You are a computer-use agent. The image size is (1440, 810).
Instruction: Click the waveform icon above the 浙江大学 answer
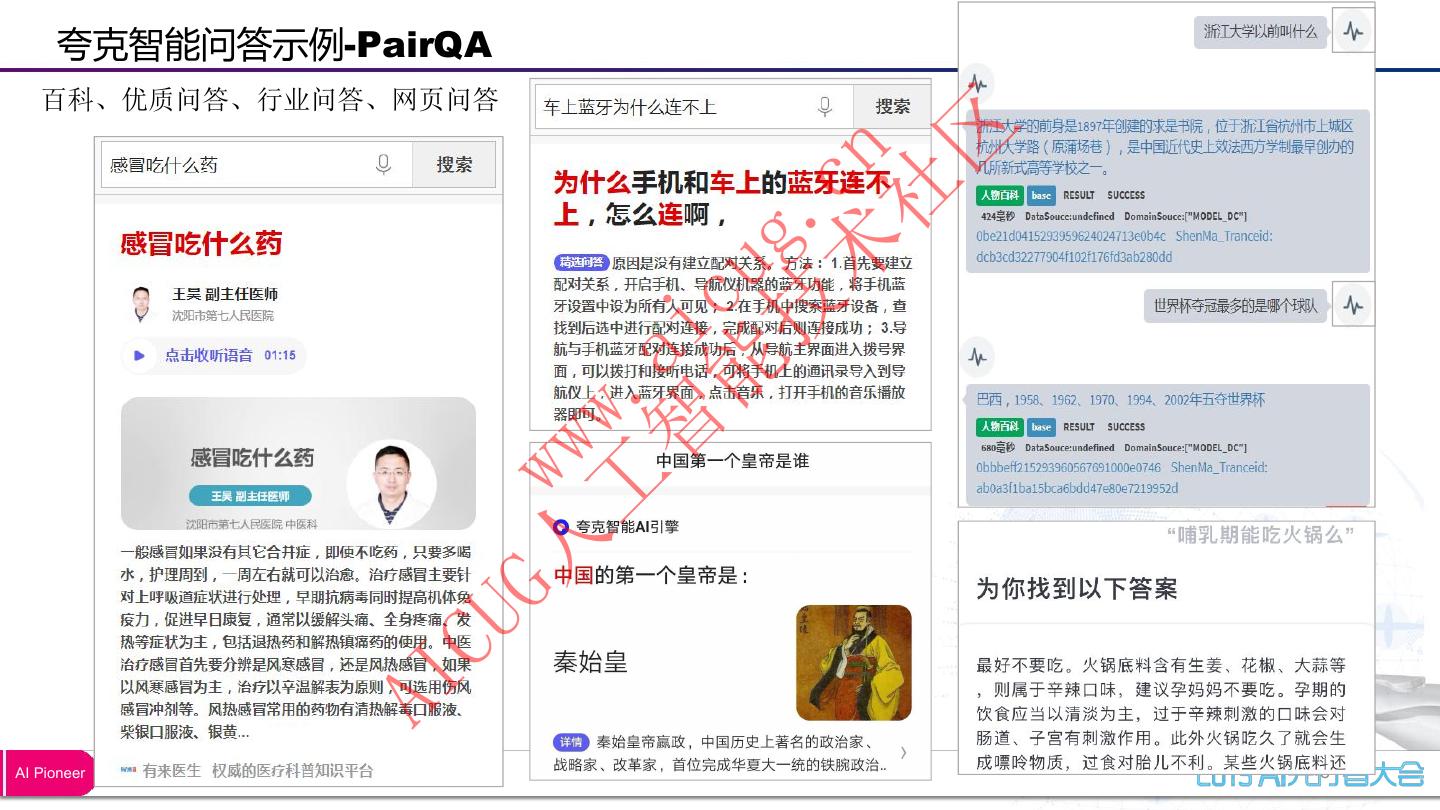point(977,85)
